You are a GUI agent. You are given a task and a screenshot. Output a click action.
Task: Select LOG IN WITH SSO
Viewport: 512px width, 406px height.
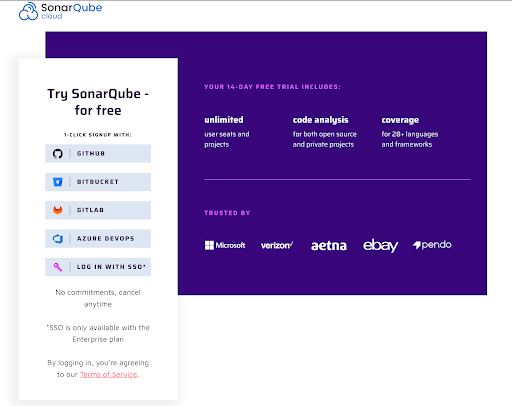[98, 267]
